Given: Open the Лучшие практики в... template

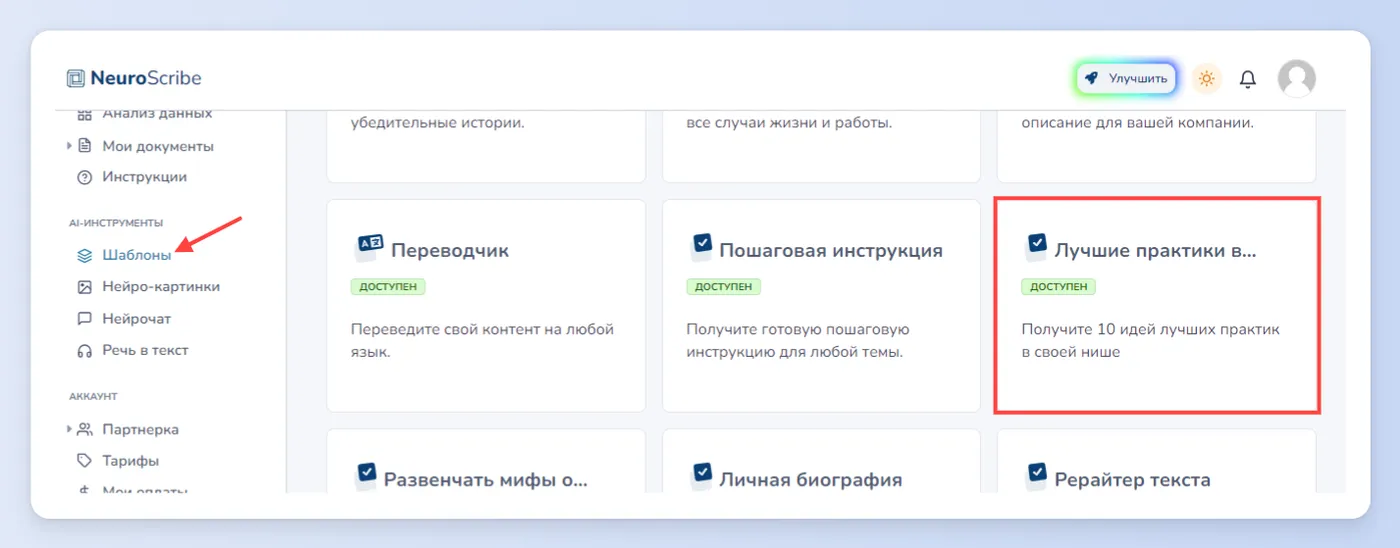Looking at the screenshot, I should point(1157,305).
